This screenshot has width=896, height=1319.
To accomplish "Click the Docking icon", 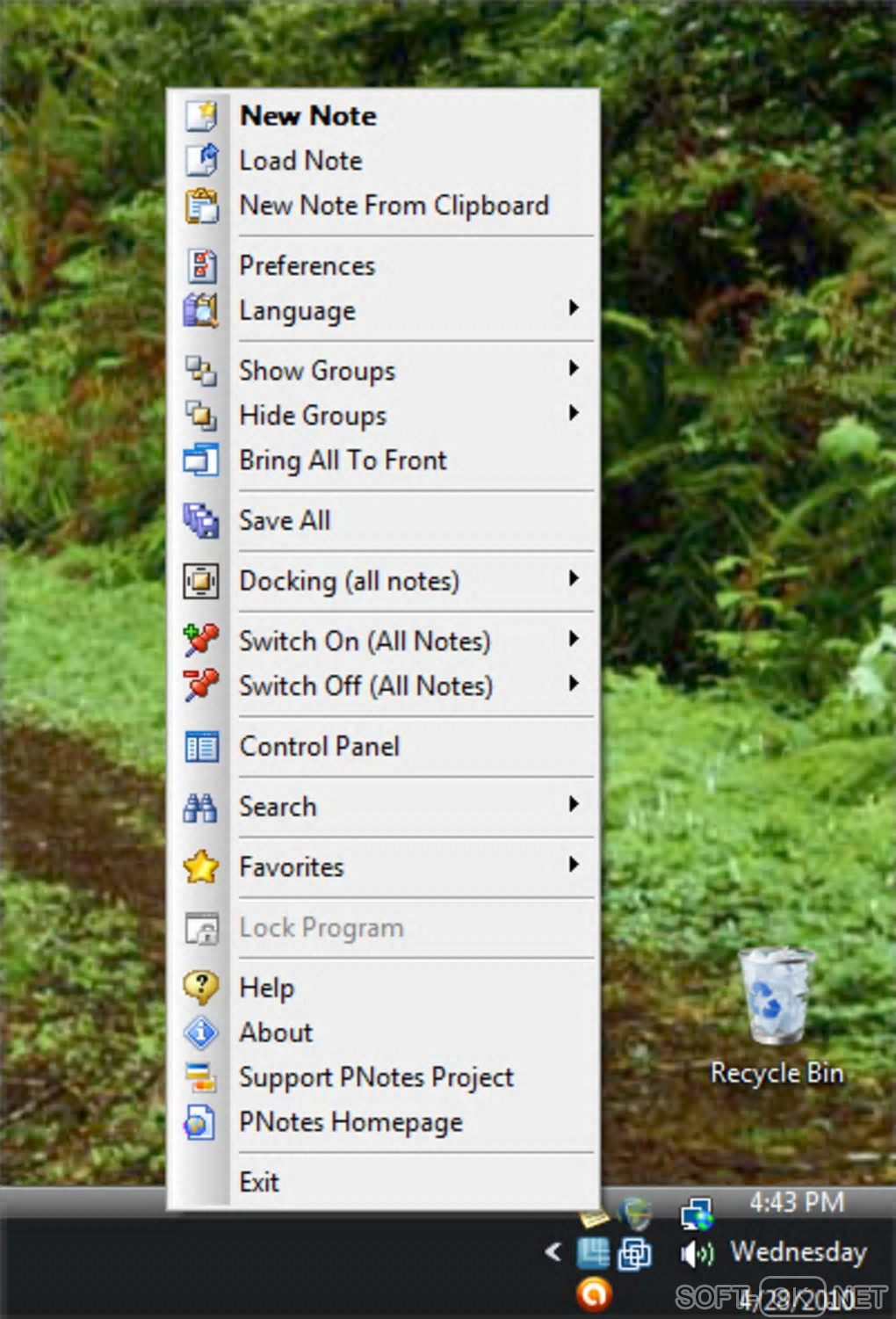I will coord(201,581).
